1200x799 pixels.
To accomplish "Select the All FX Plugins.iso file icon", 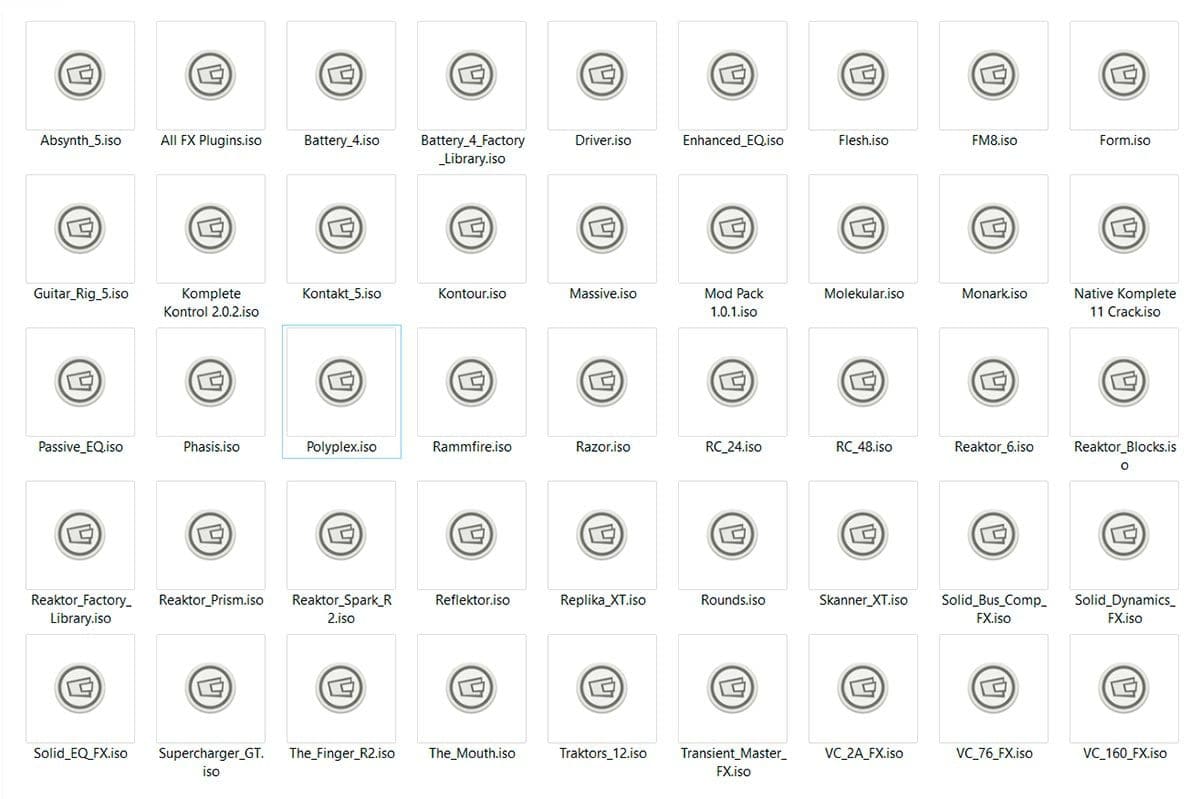I will pyautogui.click(x=211, y=75).
